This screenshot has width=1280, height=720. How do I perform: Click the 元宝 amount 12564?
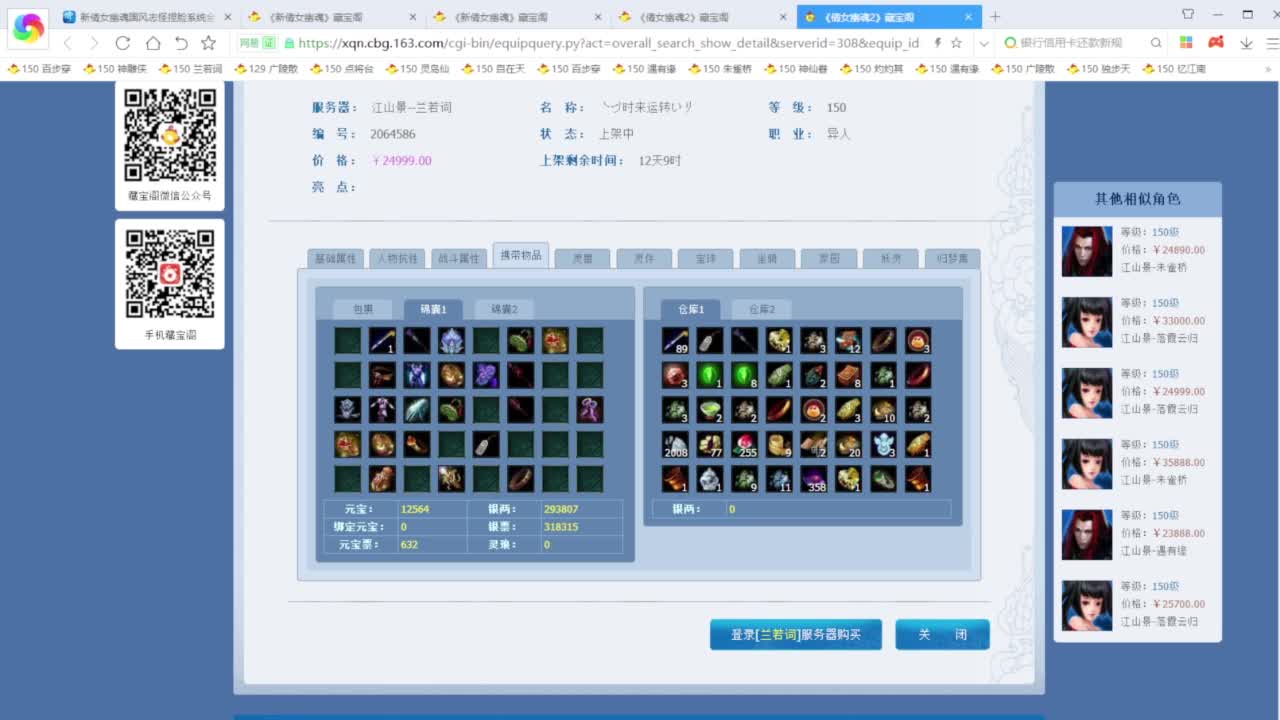tap(415, 509)
